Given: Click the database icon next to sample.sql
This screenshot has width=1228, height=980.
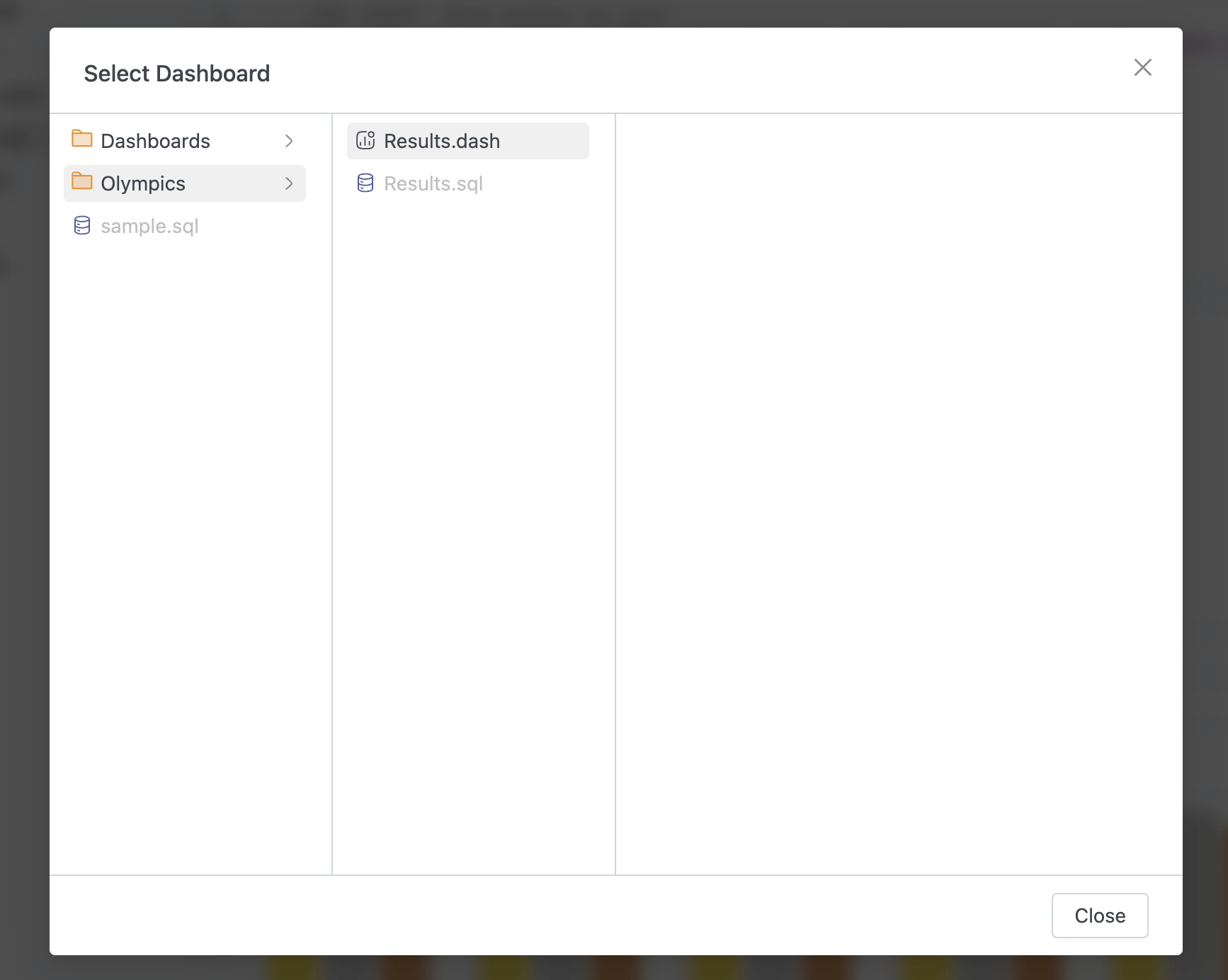Looking at the screenshot, I should (81, 225).
